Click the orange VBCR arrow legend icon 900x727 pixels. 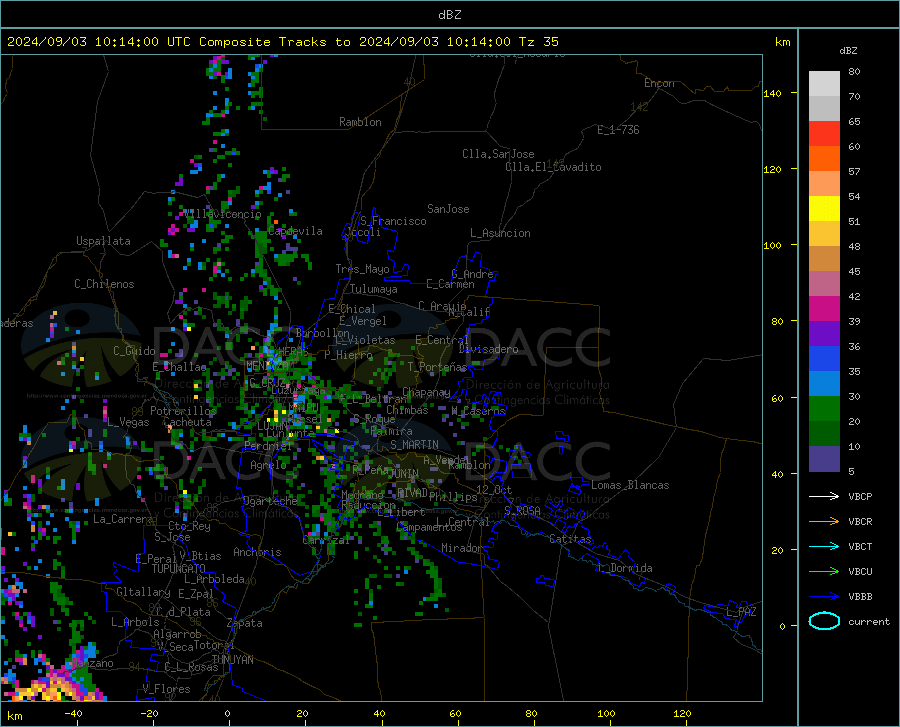click(824, 521)
